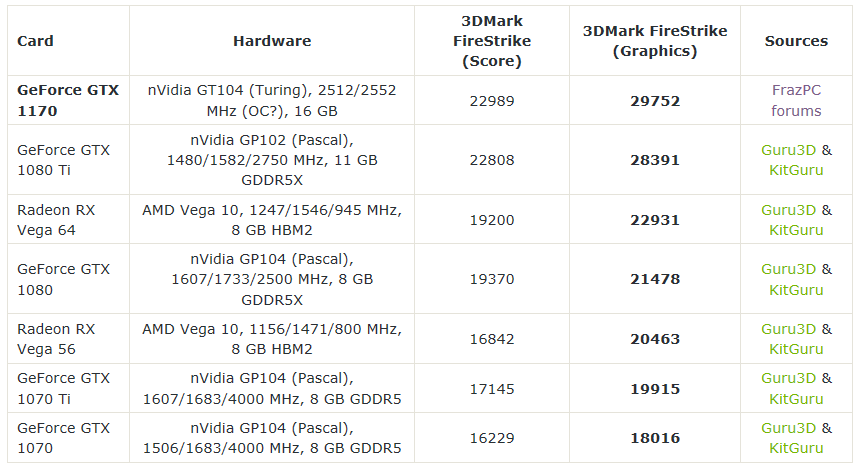Open the FrazPC forums source link

(x=796, y=100)
